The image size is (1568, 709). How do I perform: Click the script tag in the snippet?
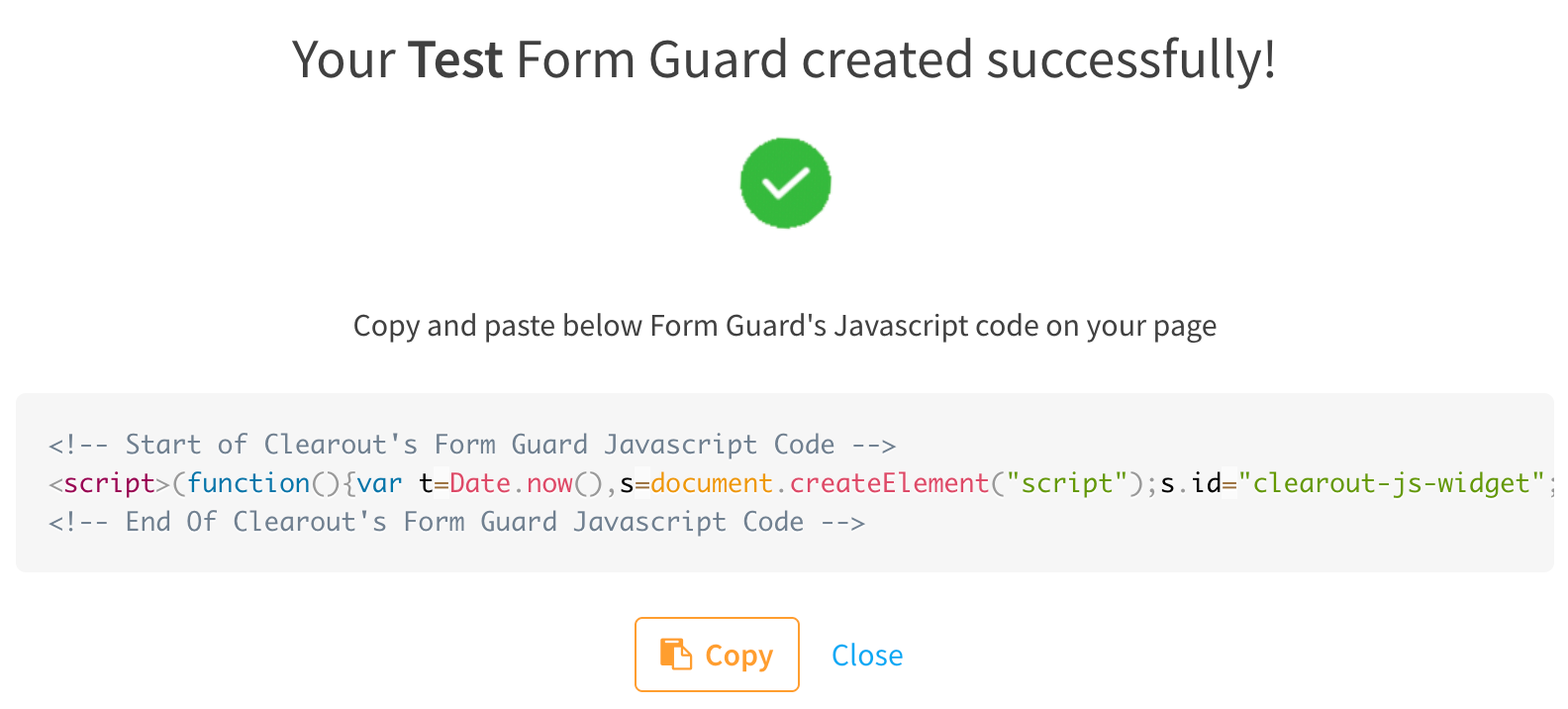[x=109, y=483]
